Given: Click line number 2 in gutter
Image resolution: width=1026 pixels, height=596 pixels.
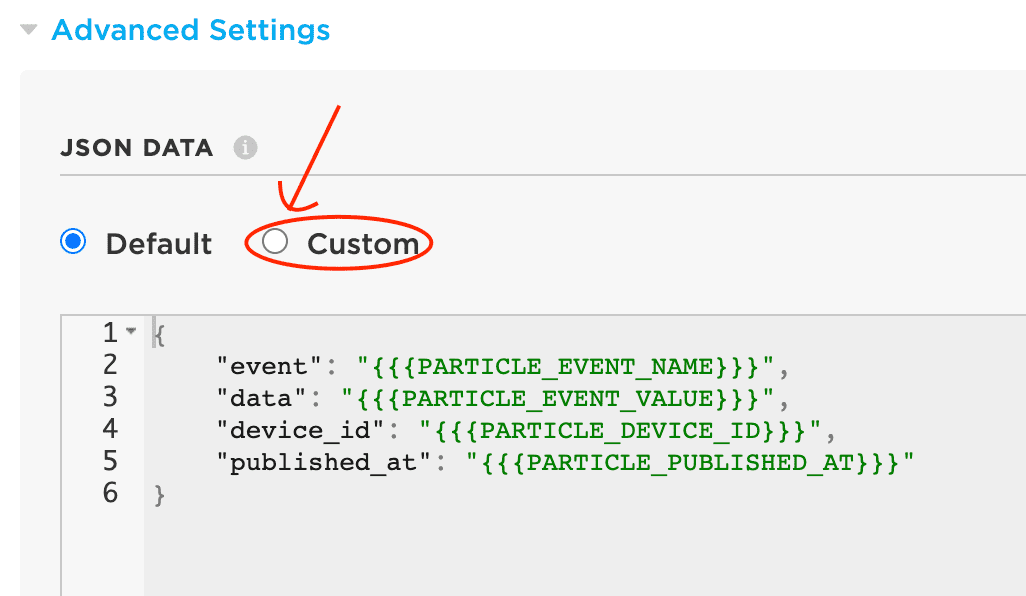Looking at the screenshot, I should click(110, 364).
